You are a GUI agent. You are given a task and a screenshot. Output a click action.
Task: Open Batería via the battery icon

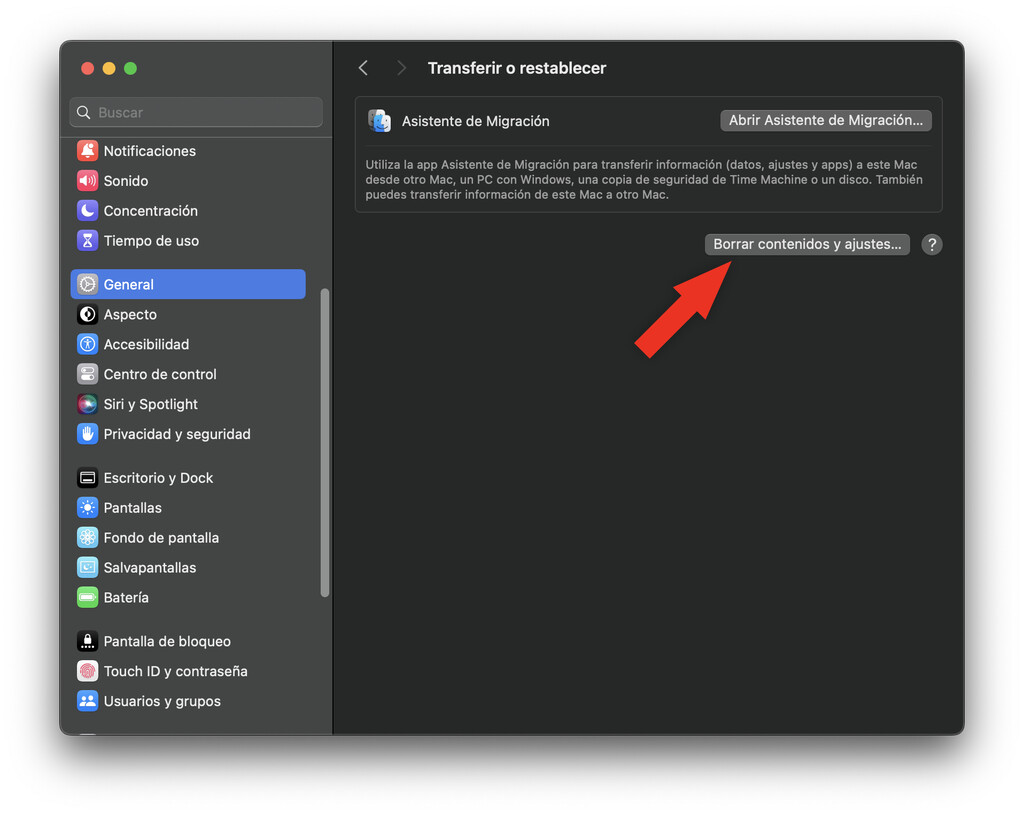coord(87,597)
